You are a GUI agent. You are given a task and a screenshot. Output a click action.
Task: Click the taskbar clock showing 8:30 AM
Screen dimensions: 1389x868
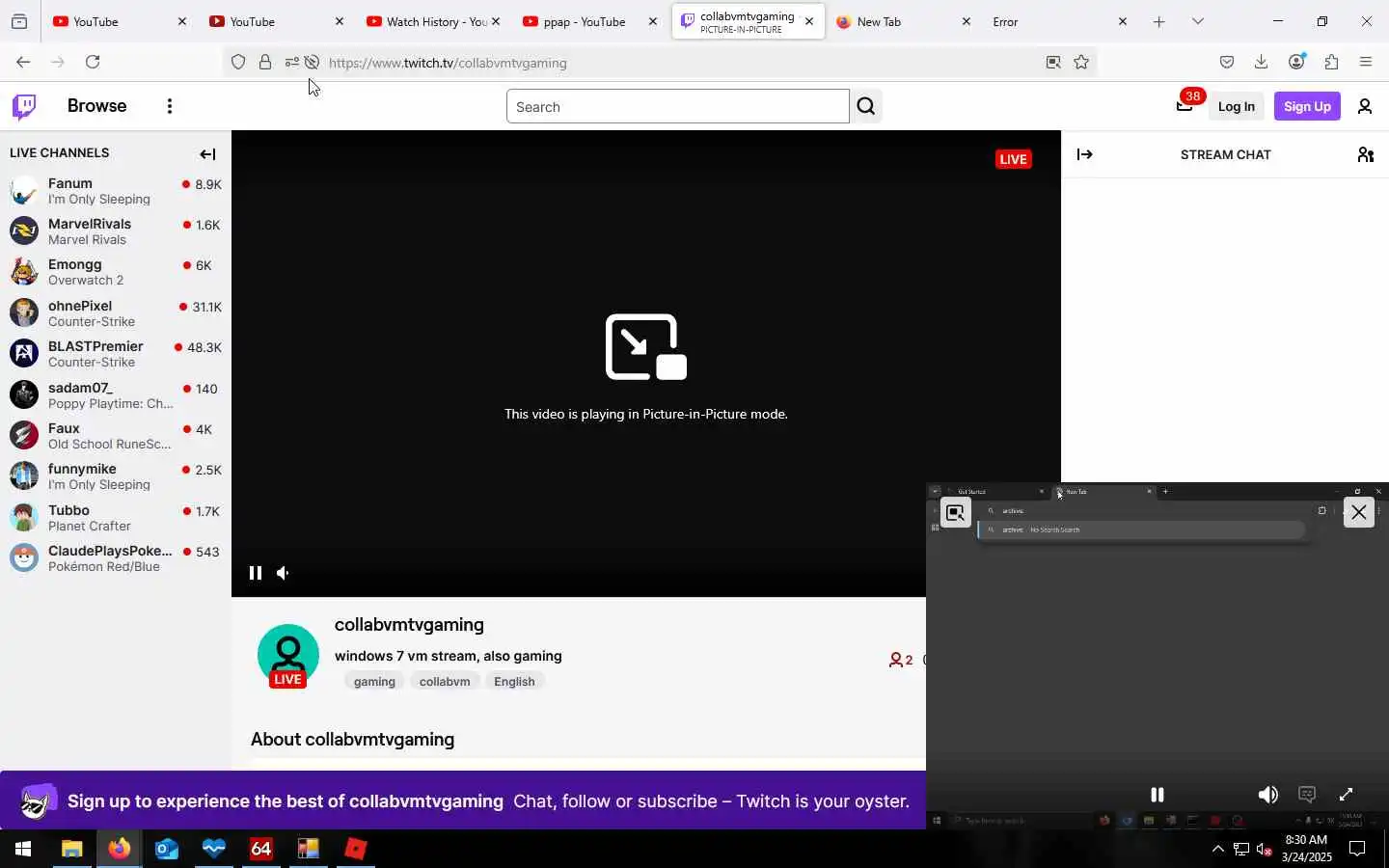(1307, 848)
